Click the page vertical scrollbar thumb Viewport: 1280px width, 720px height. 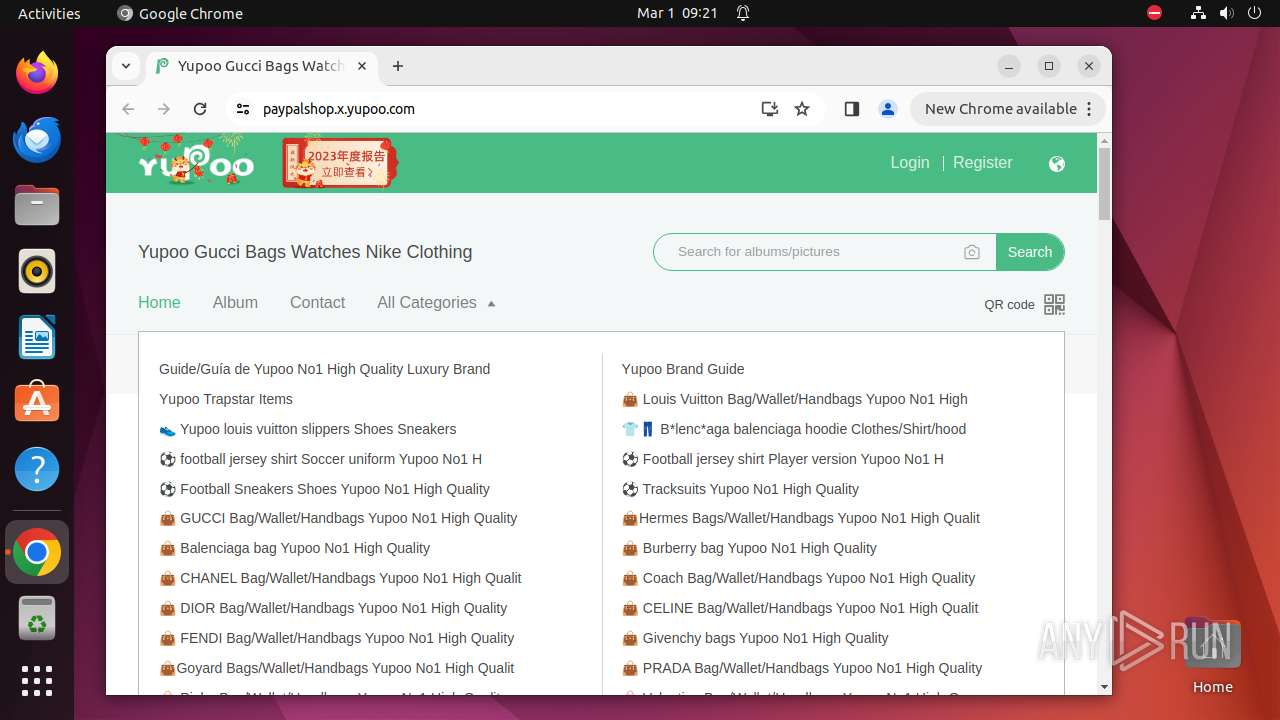tap(1104, 184)
